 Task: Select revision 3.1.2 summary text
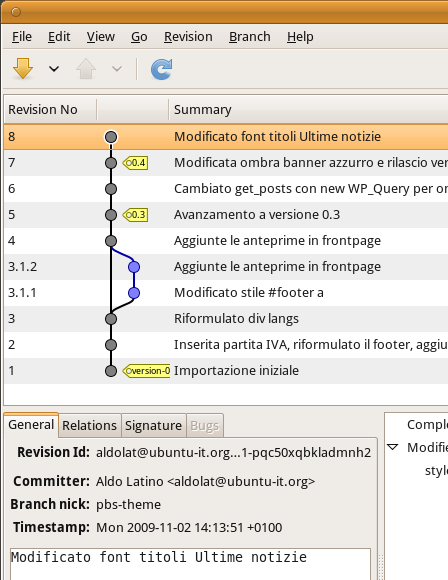(x=277, y=267)
